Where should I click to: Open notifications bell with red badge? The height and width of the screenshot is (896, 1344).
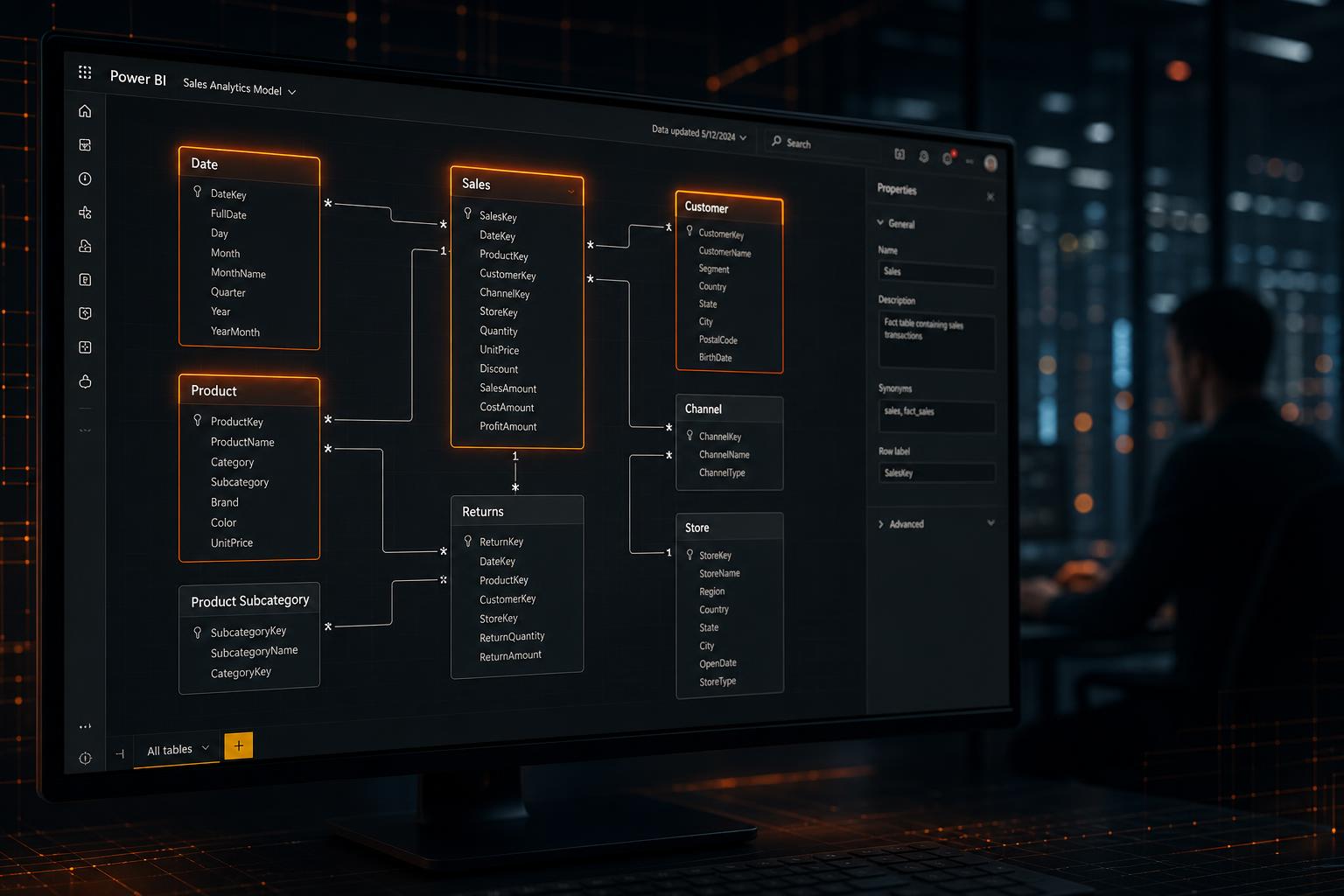click(x=948, y=157)
